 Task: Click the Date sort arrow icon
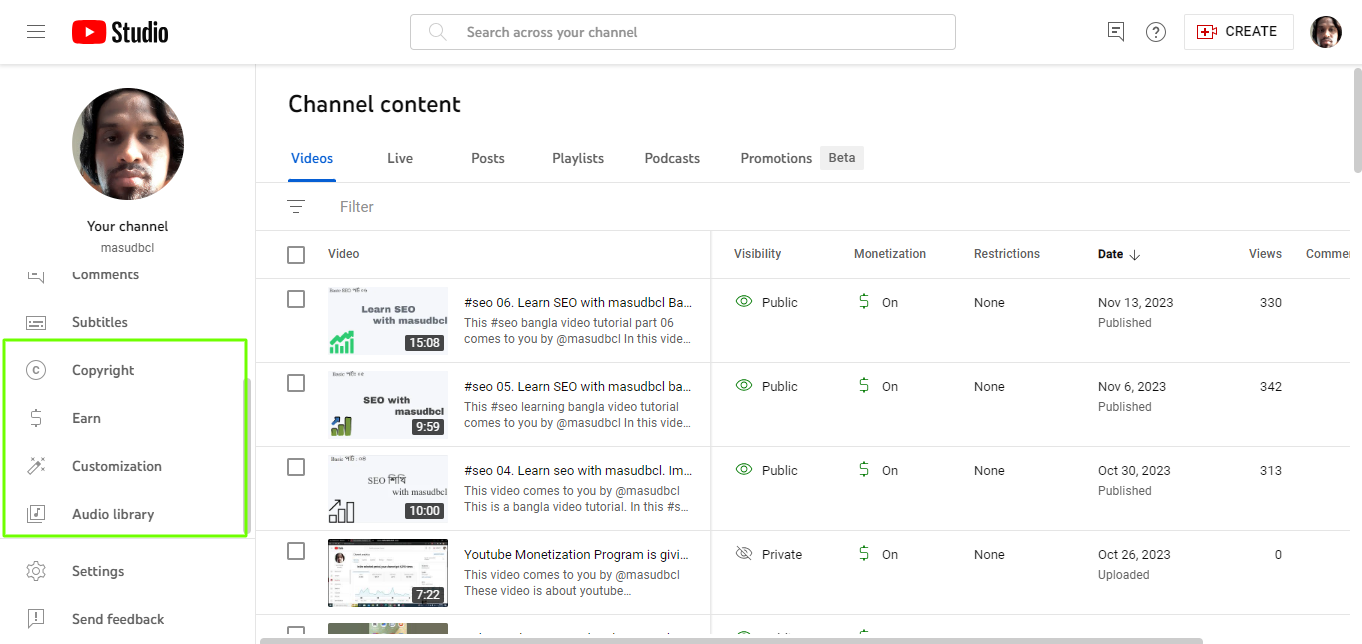coord(1135,254)
